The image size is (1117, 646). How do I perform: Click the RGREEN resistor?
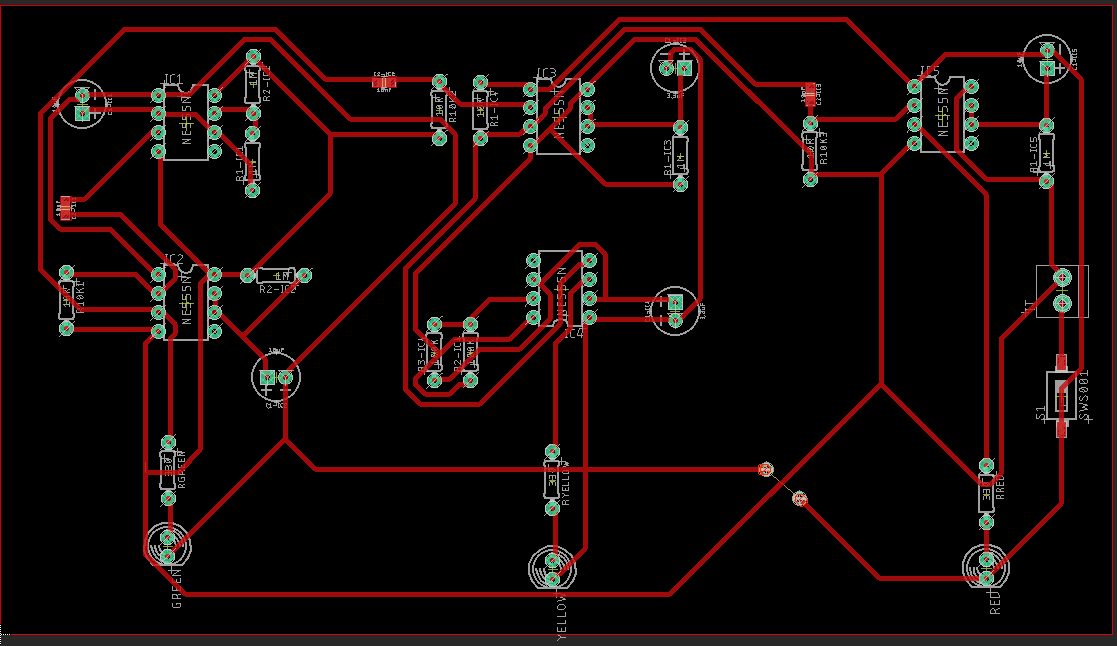pos(167,469)
